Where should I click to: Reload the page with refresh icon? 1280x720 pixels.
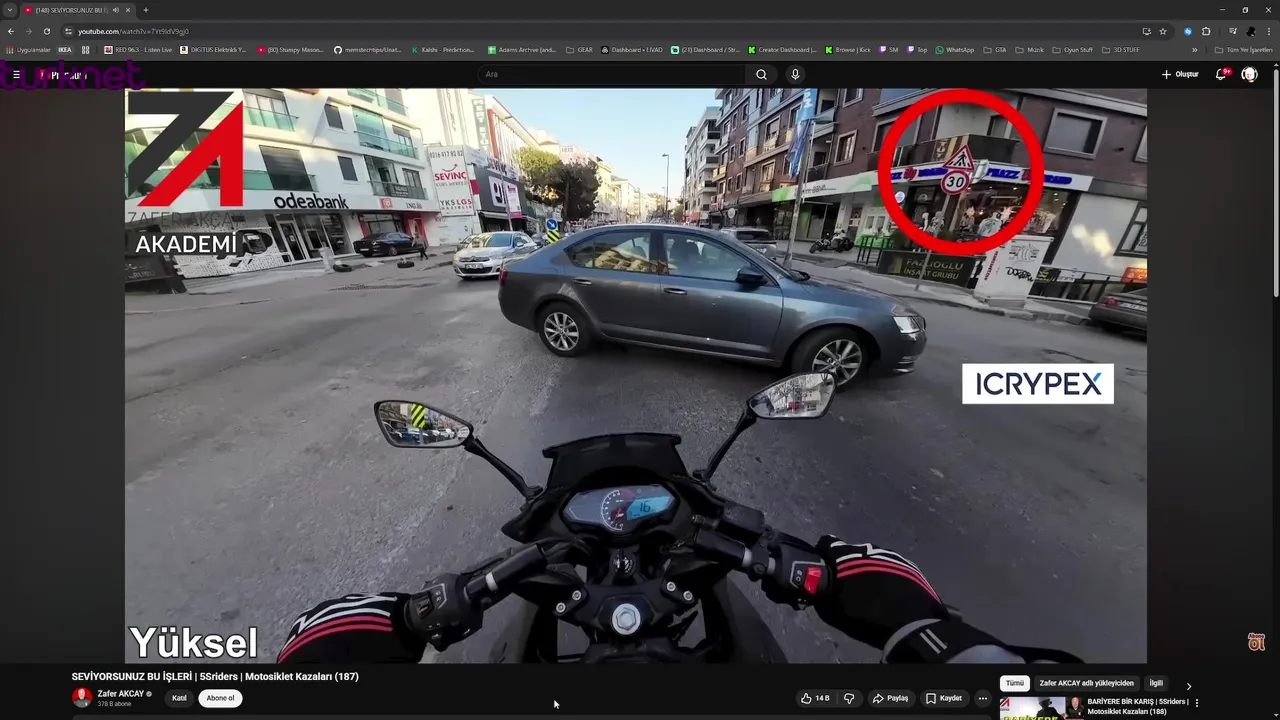click(x=46, y=31)
